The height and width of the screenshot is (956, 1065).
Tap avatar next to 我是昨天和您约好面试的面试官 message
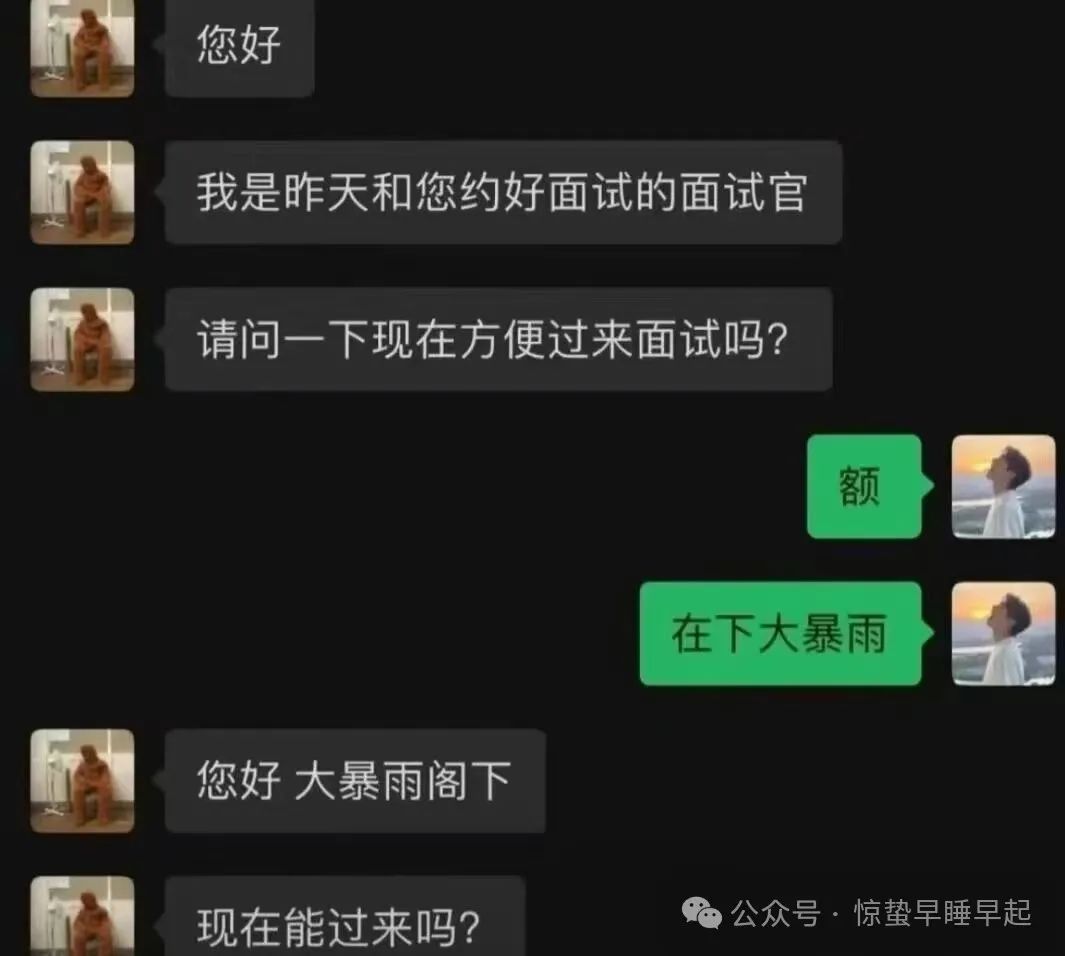(x=82, y=192)
